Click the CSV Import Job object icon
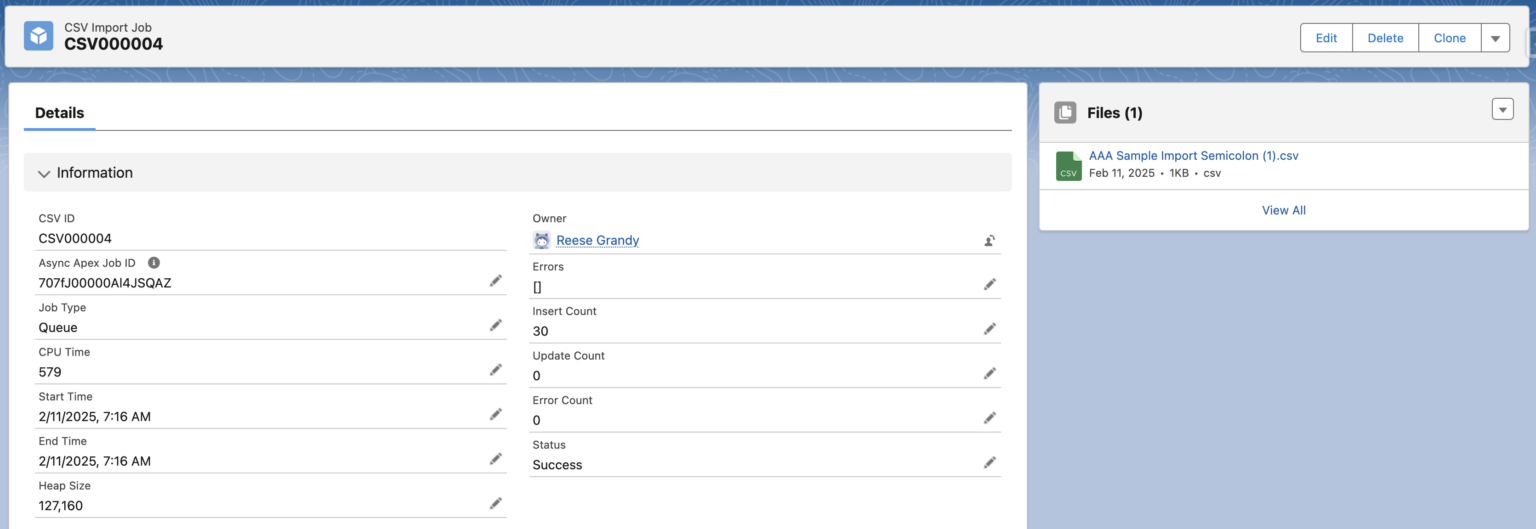1536x529 pixels. coord(39,36)
